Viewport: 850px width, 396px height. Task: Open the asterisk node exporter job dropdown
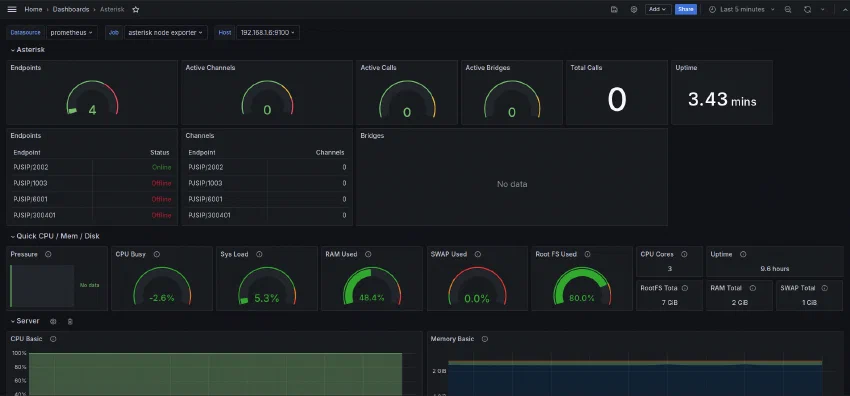click(x=166, y=33)
